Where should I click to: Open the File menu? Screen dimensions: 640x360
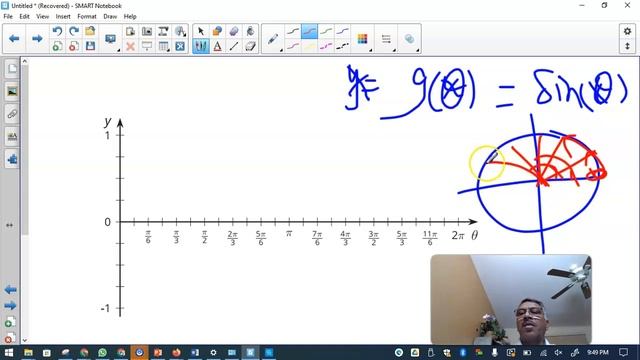click(x=8, y=16)
